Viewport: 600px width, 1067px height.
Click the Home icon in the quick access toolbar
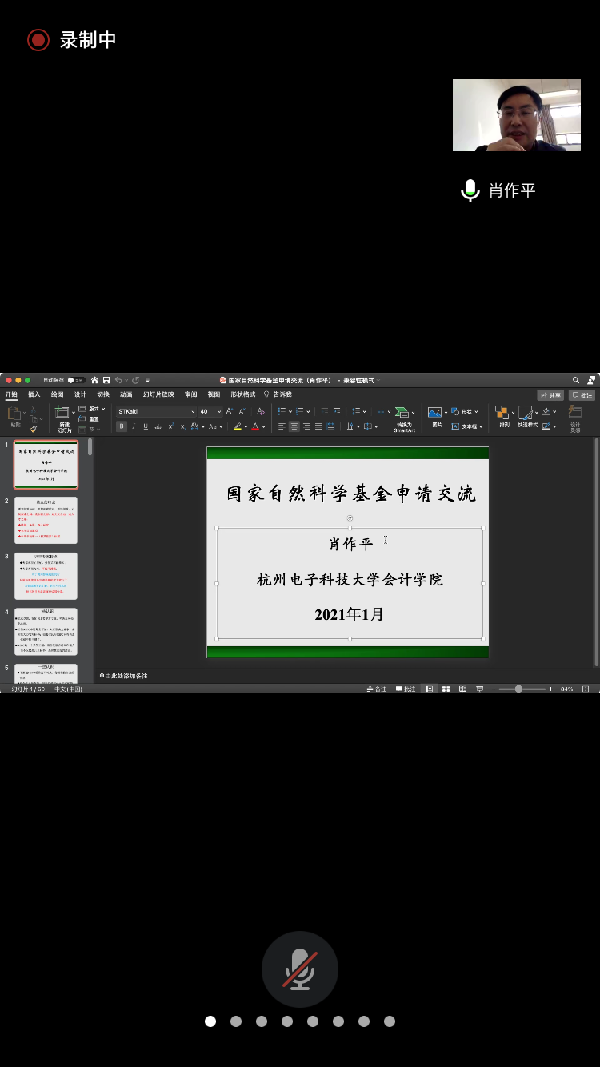coord(94,380)
